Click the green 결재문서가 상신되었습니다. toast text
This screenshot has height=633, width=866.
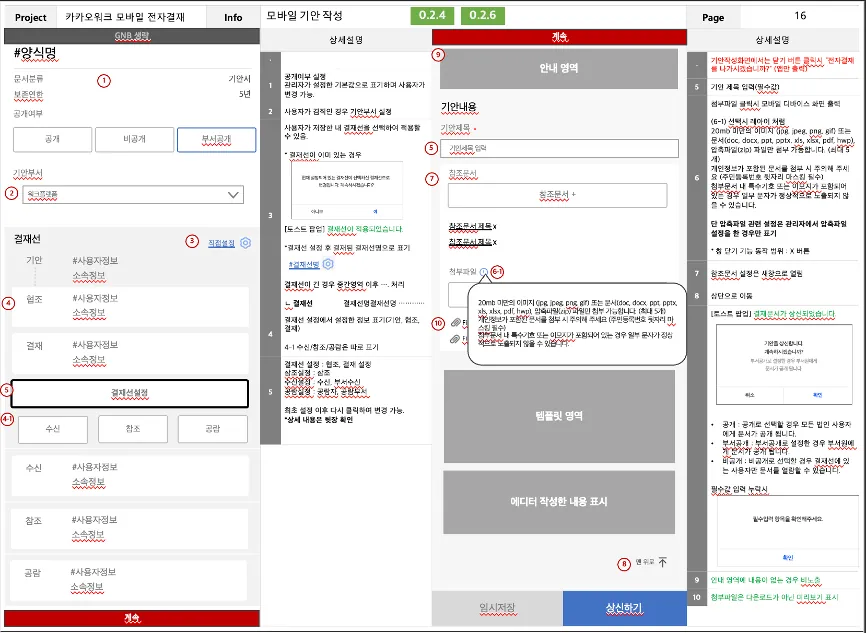pos(794,314)
